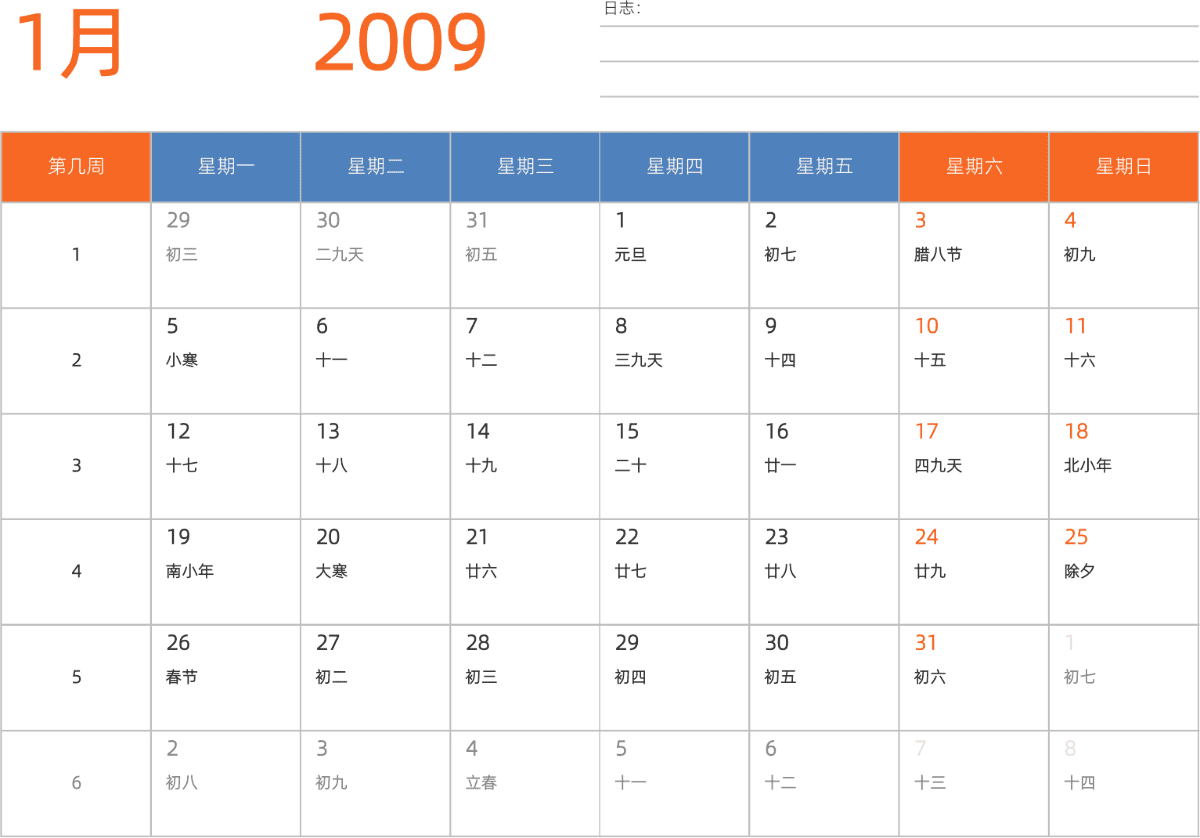Image resolution: width=1200 pixels, height=838 pixels.
Task: Select the 星期四 column header
Action: (x=675, y=167)
